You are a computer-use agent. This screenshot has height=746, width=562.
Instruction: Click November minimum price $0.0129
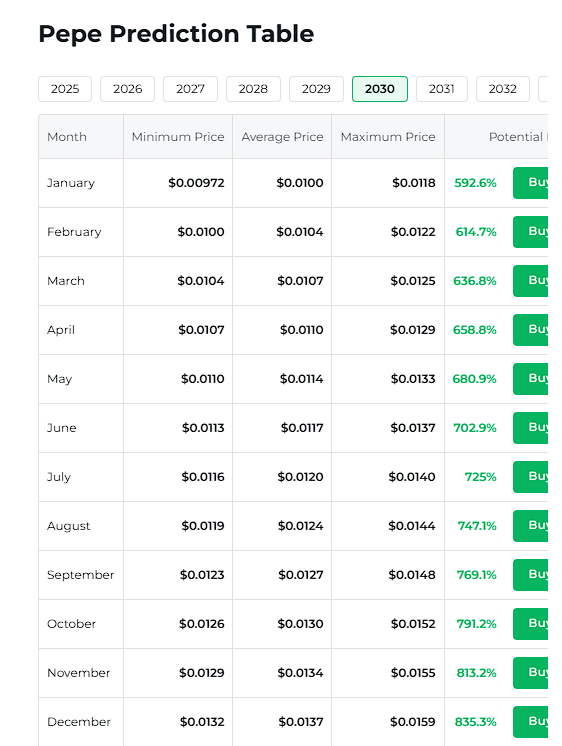point(201,673)
